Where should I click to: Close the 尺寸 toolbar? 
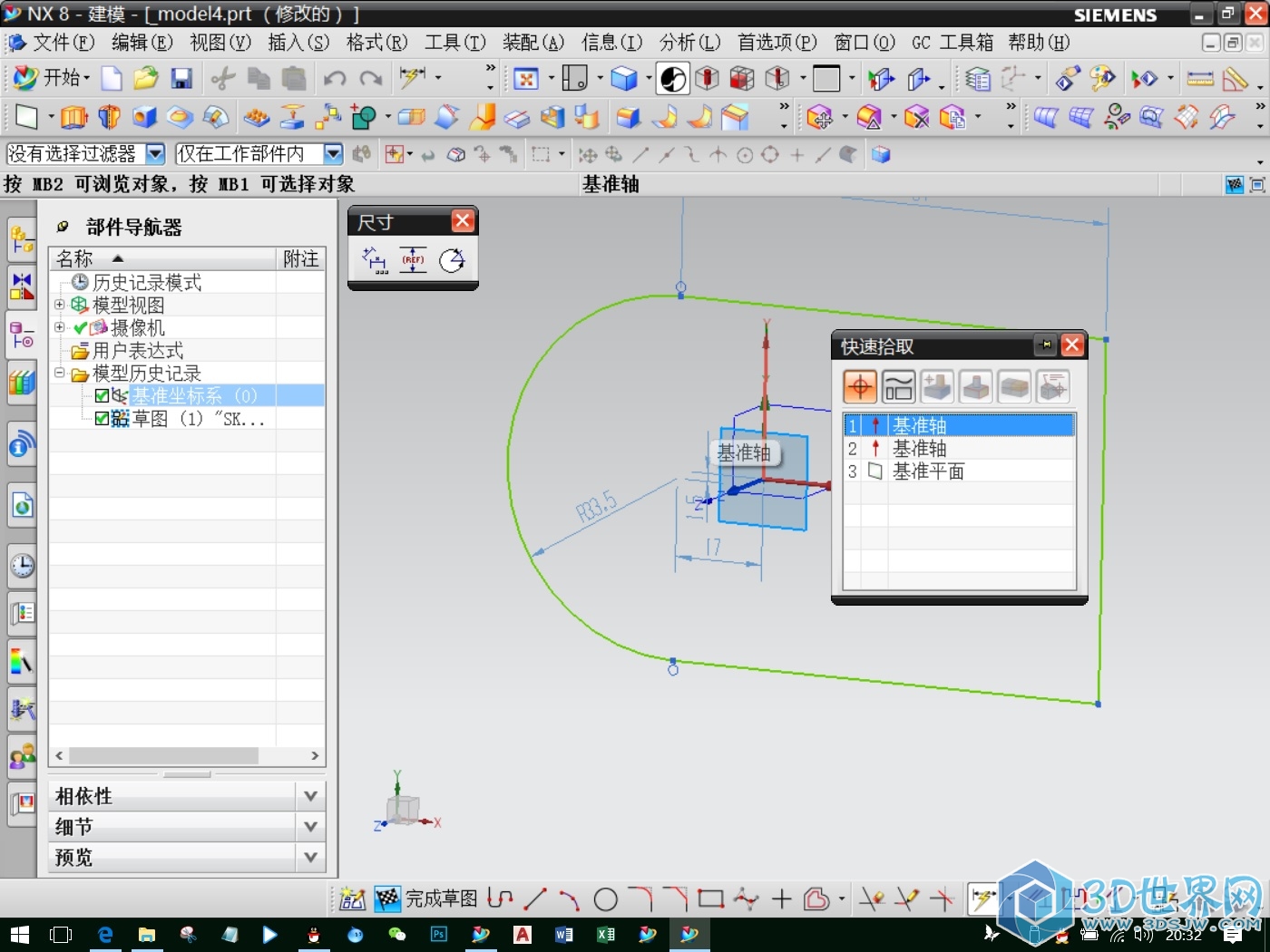coord(463,221)
